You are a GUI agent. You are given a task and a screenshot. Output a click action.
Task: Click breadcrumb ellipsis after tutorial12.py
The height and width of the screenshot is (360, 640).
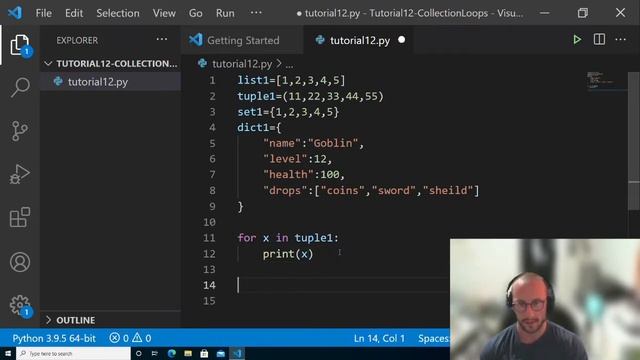[289, 64]
